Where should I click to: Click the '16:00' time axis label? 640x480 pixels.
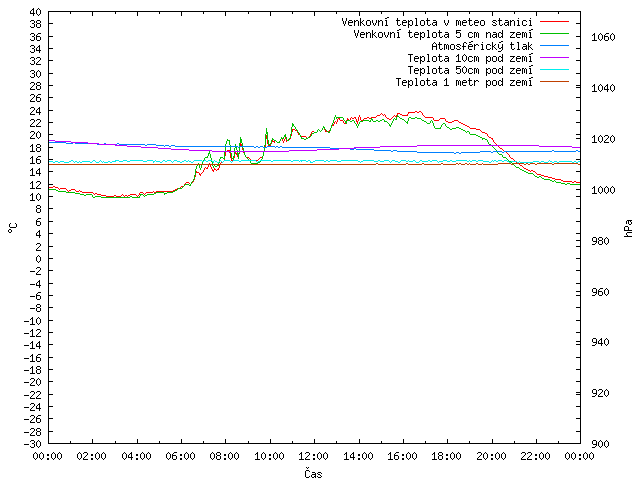tap(402, 456)
